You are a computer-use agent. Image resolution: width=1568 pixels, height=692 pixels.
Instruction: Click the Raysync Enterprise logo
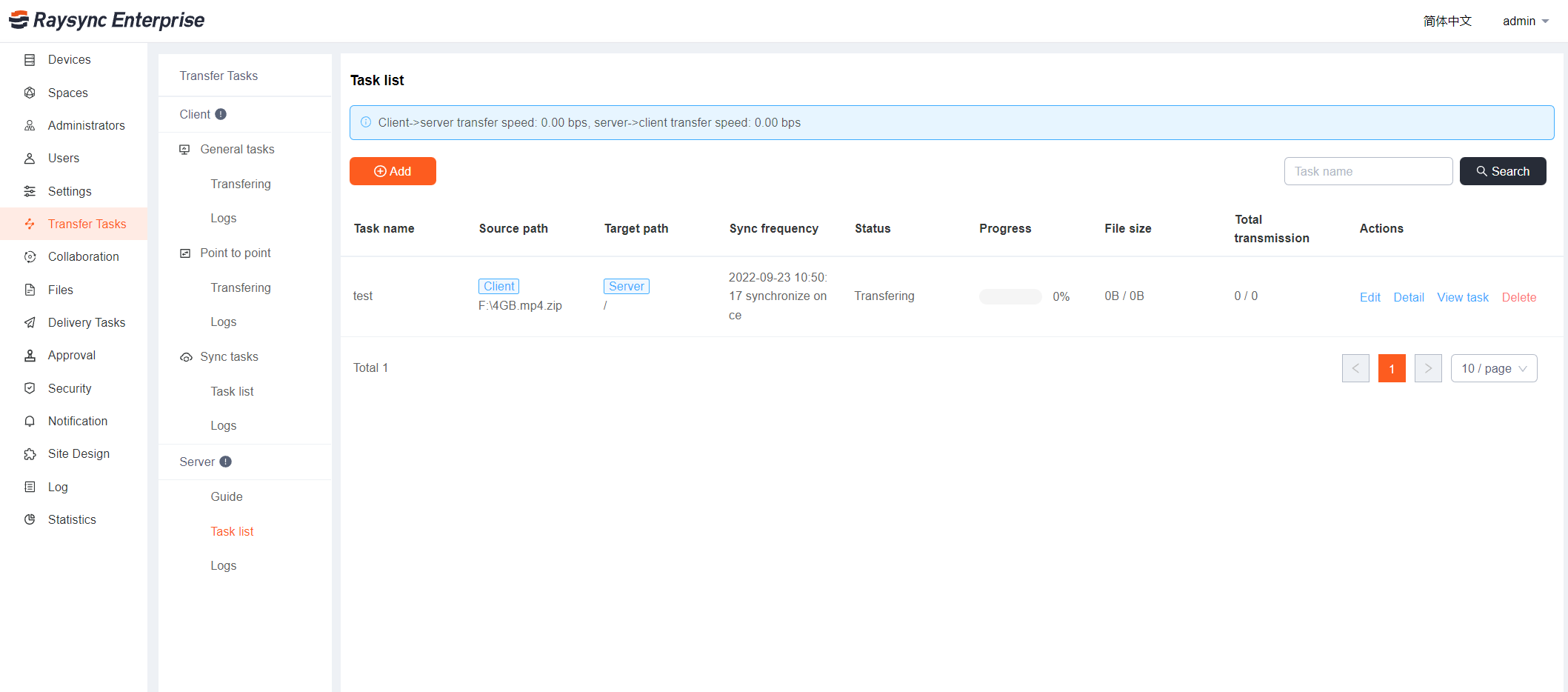point(107,20)
